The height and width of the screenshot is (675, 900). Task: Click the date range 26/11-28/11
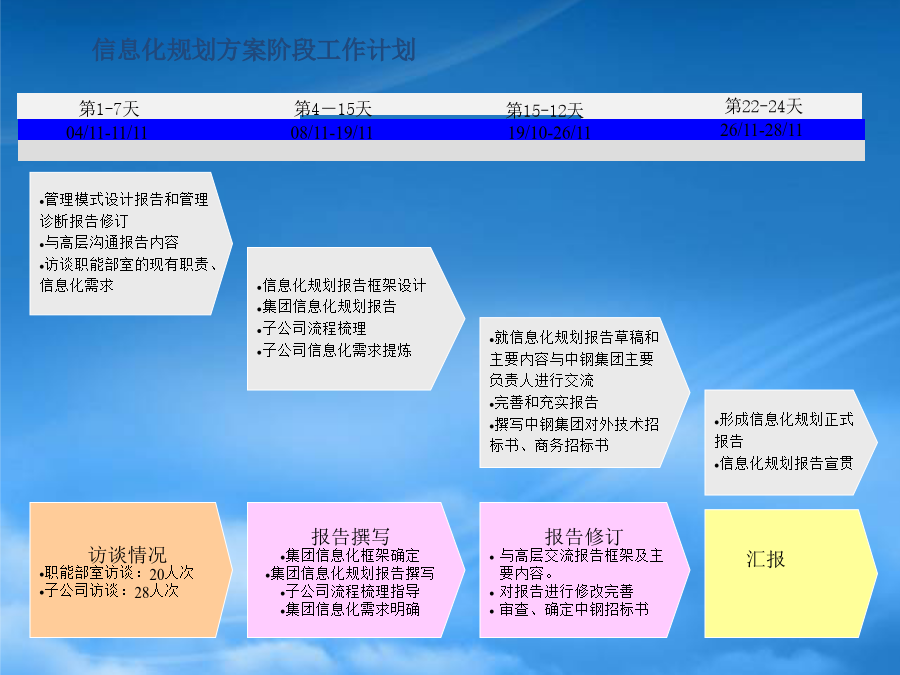[x=761, y=130]
